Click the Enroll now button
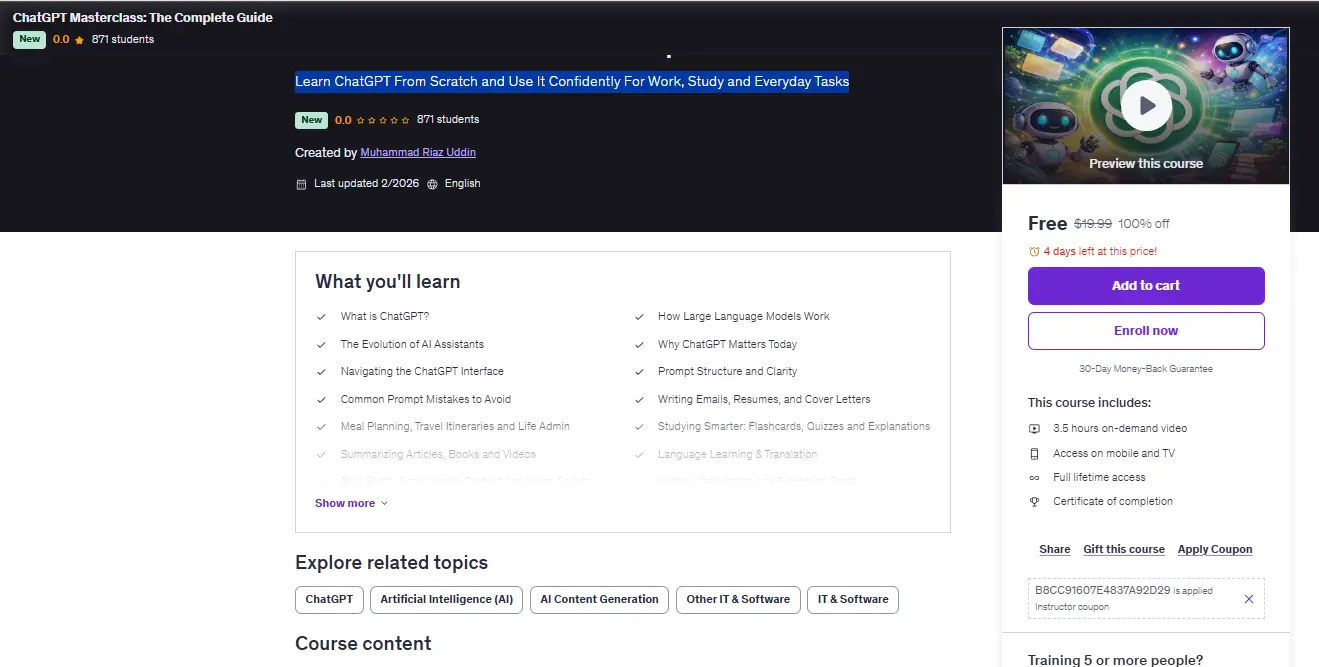 pos(1146,331)
